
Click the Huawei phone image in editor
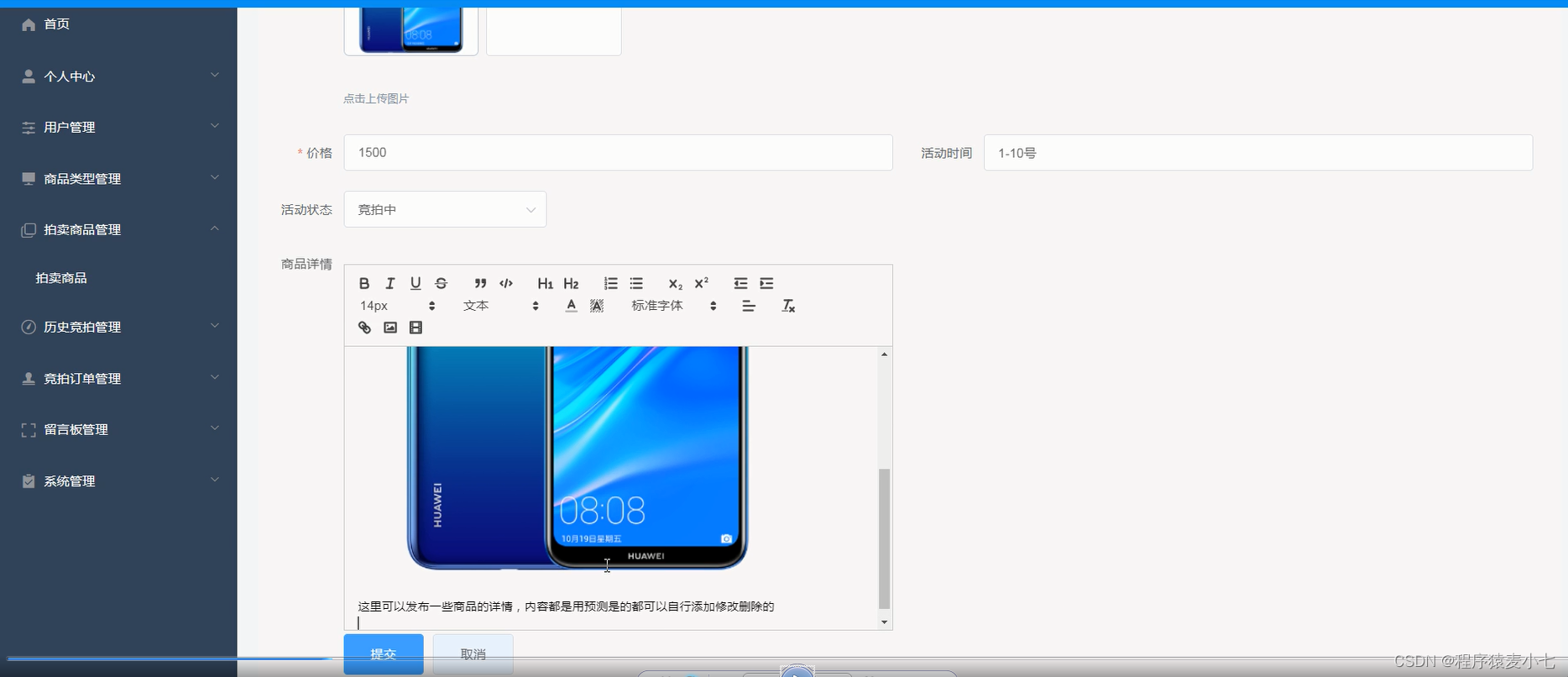click(x=578, y=458)
